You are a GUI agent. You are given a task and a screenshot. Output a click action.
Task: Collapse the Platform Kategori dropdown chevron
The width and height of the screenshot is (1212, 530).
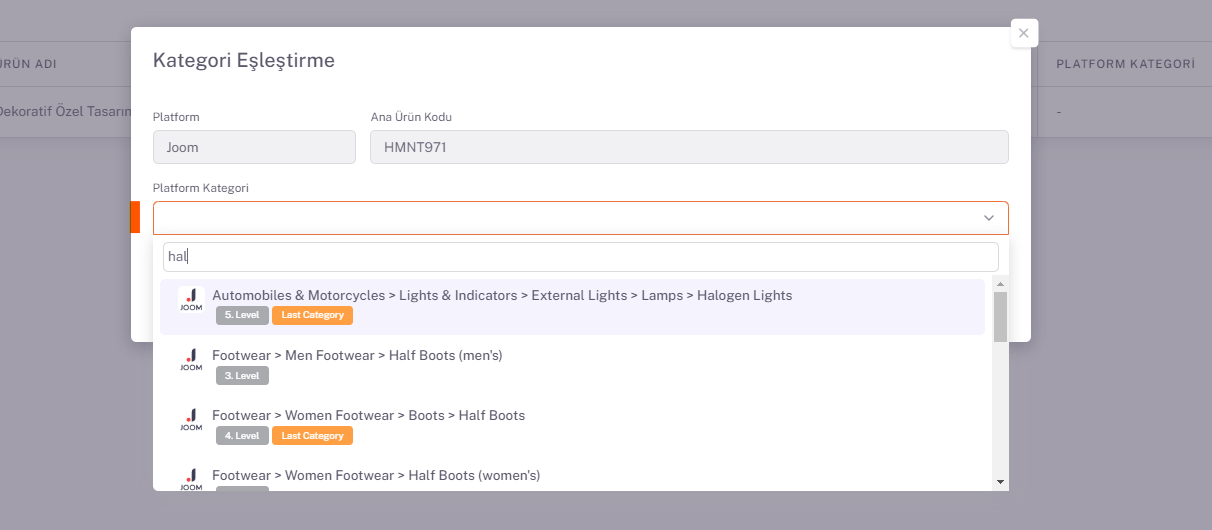coord(988,218)
